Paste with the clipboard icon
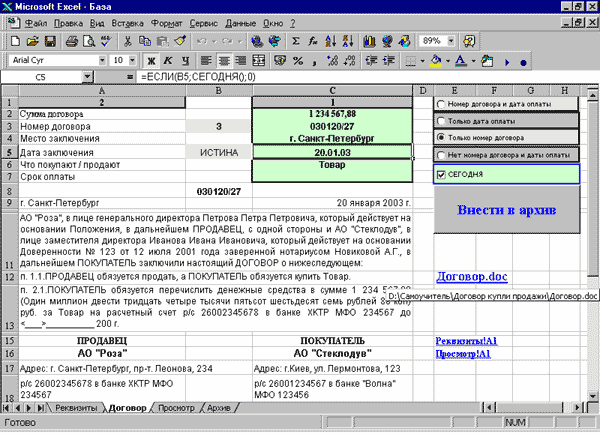Screen dimensions: 600x434 (x=162, y=41)
